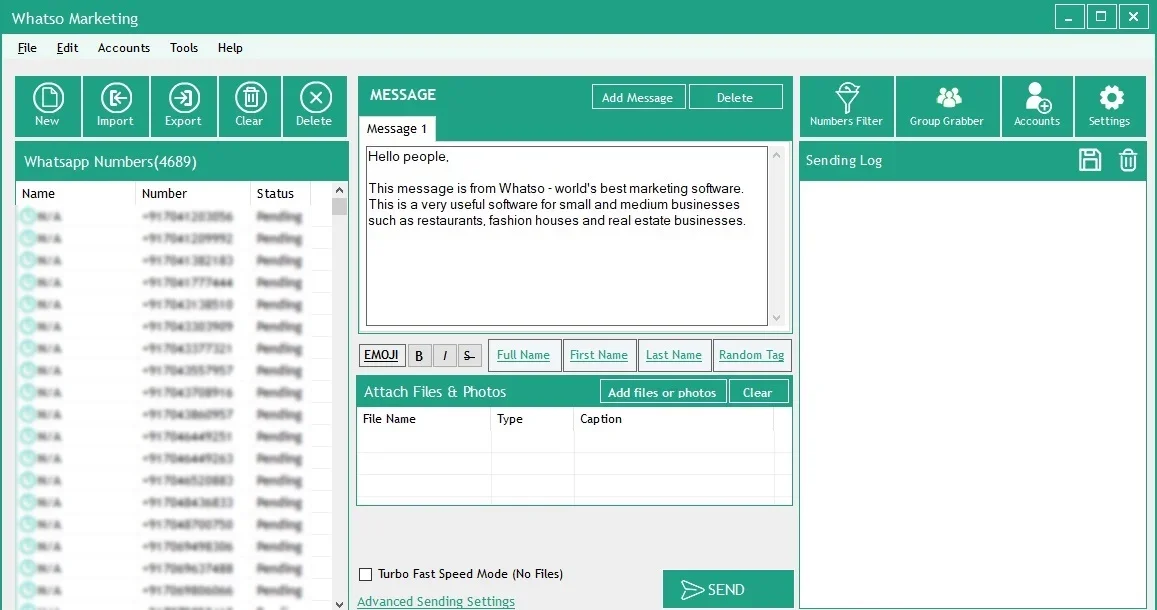Switch to the Message 1 tab
The width and height of the screenshot is (1157, 610).
click(x=397, y=128)
